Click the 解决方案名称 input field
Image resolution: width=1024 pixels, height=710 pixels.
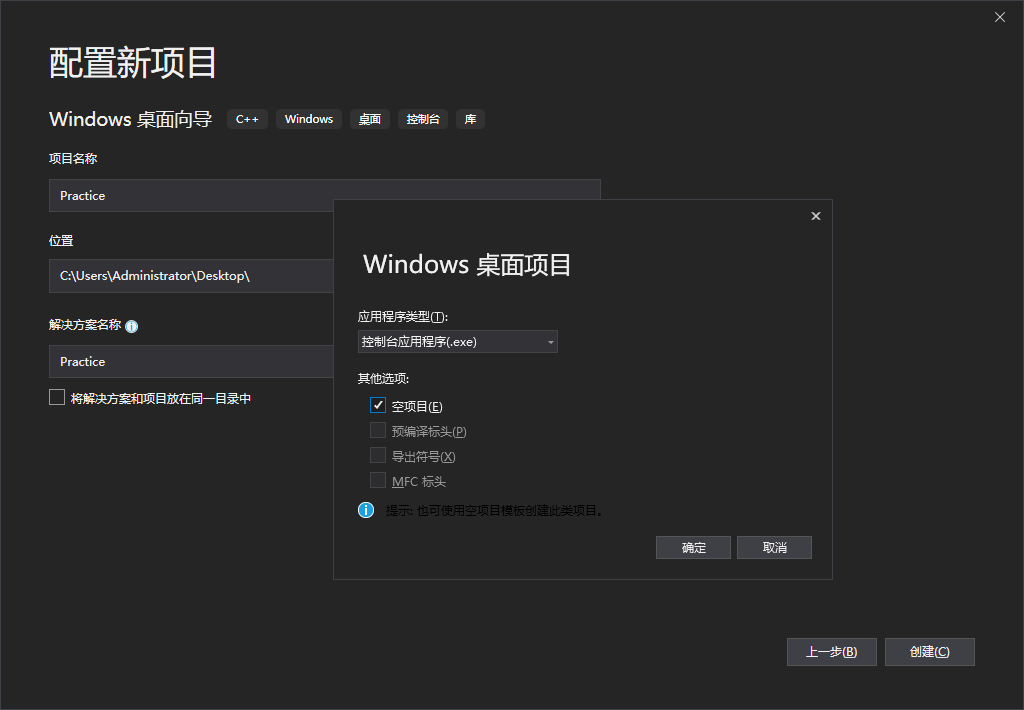191,361
